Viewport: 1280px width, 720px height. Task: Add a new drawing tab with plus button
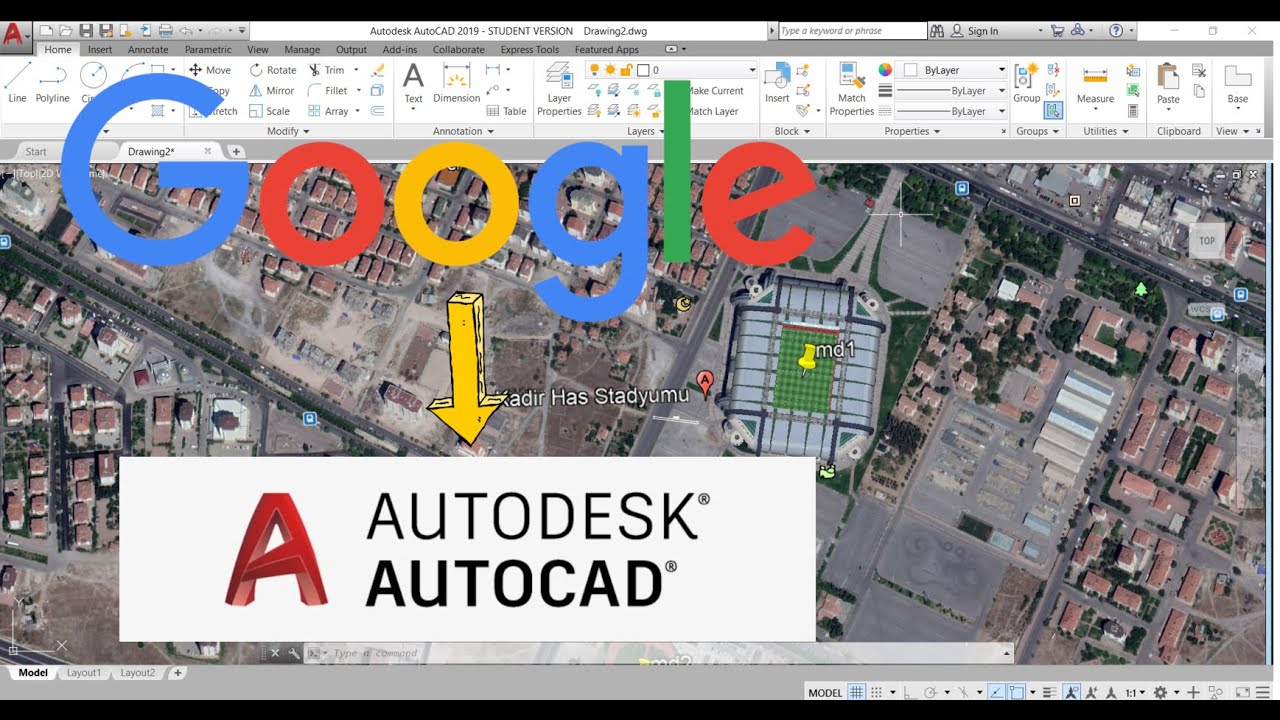pyautogui.click(x=236, y=151)
